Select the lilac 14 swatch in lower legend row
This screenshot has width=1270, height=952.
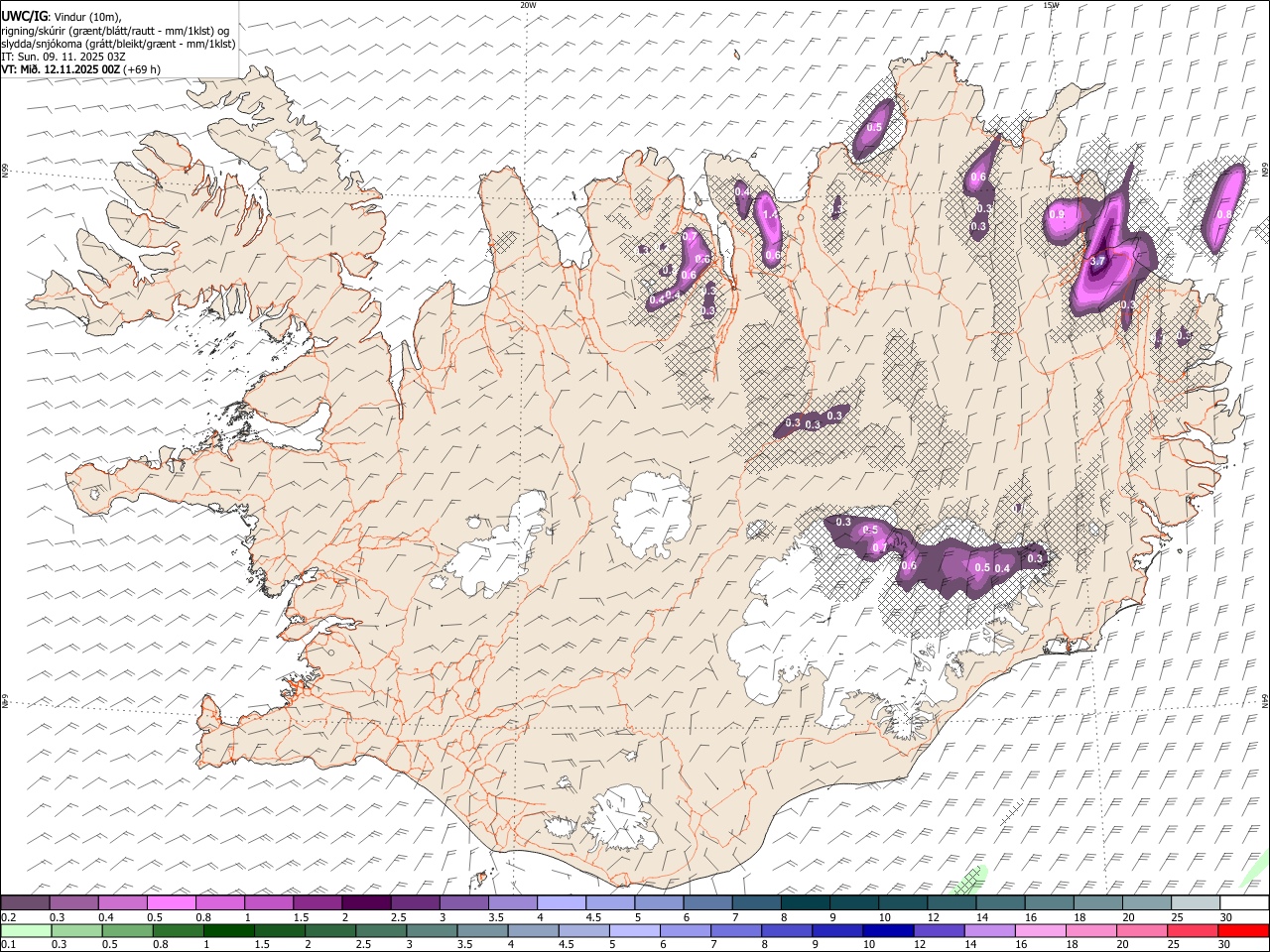click(x=989, y=930)
